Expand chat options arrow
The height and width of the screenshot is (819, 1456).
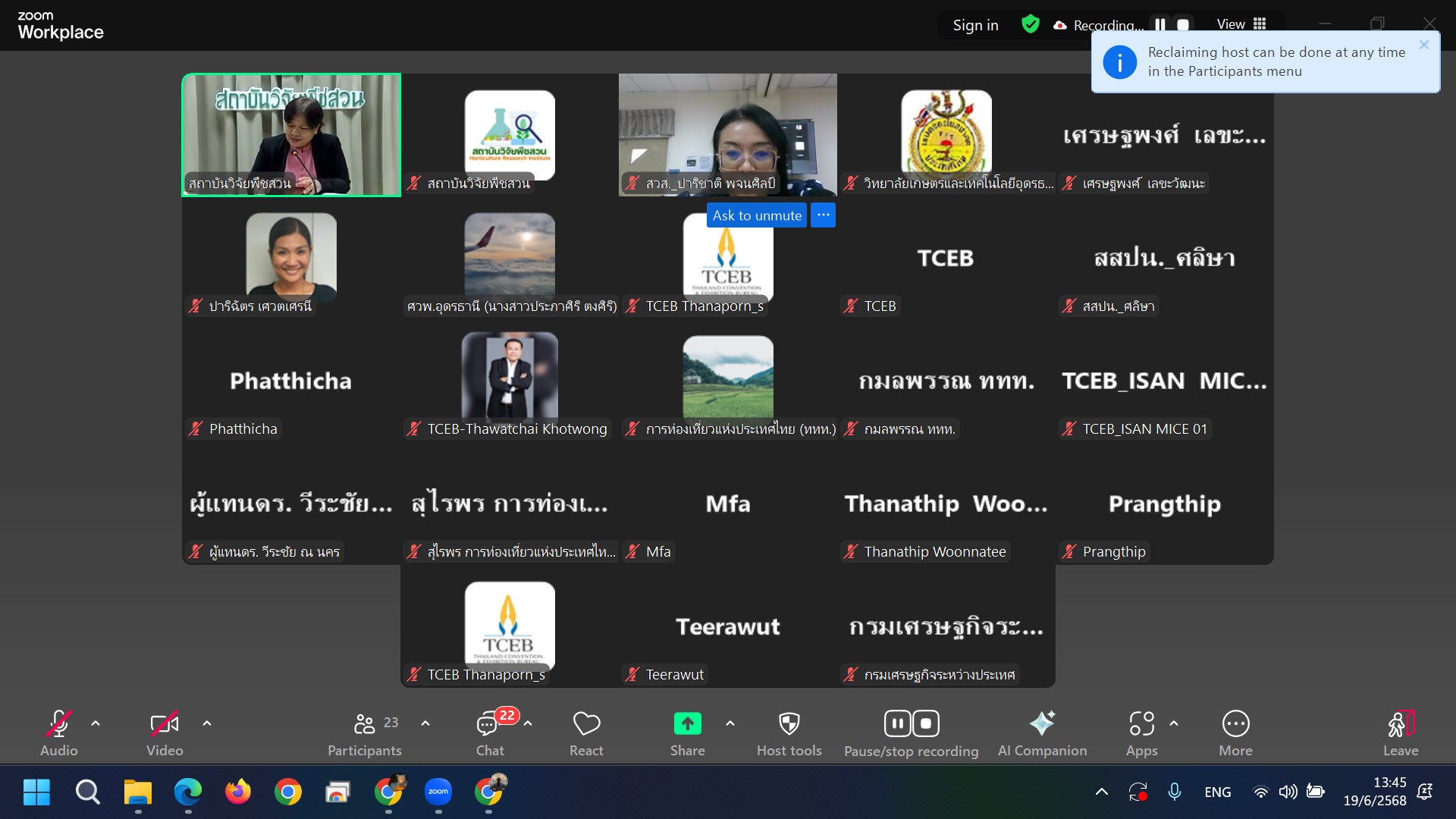[528, 723]
